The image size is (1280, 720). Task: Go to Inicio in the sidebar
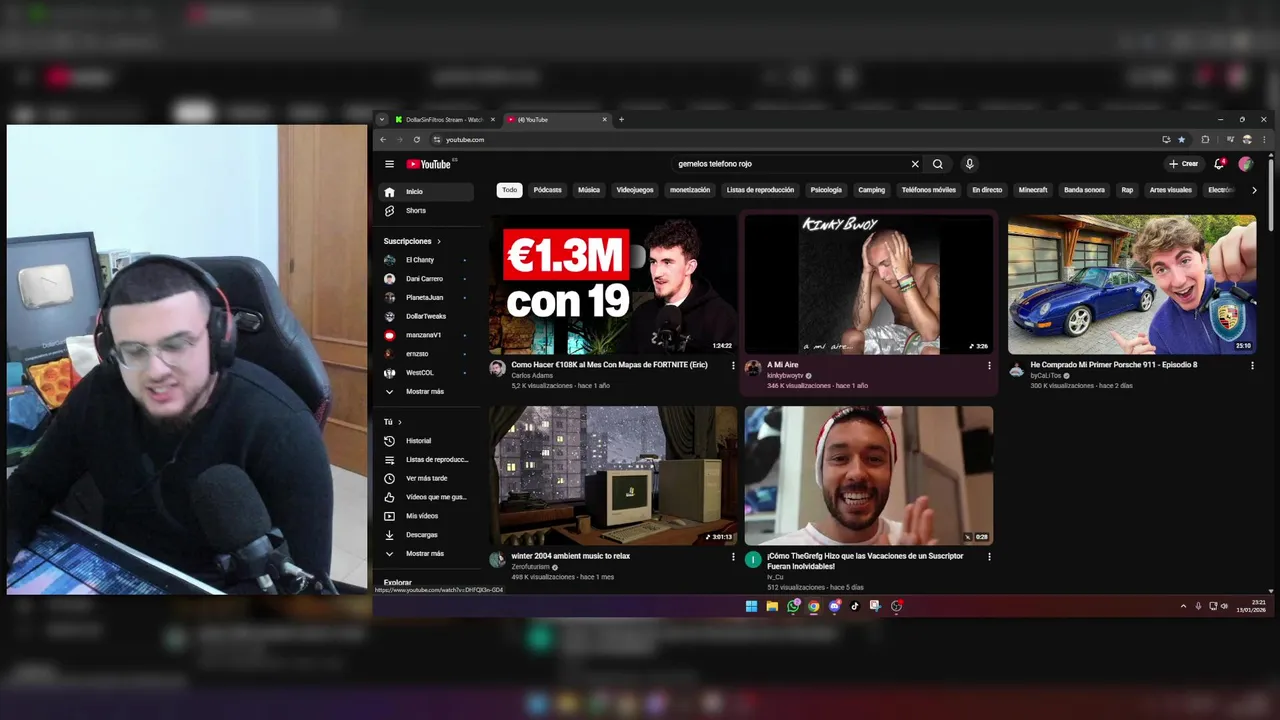(x=428, y=192)
